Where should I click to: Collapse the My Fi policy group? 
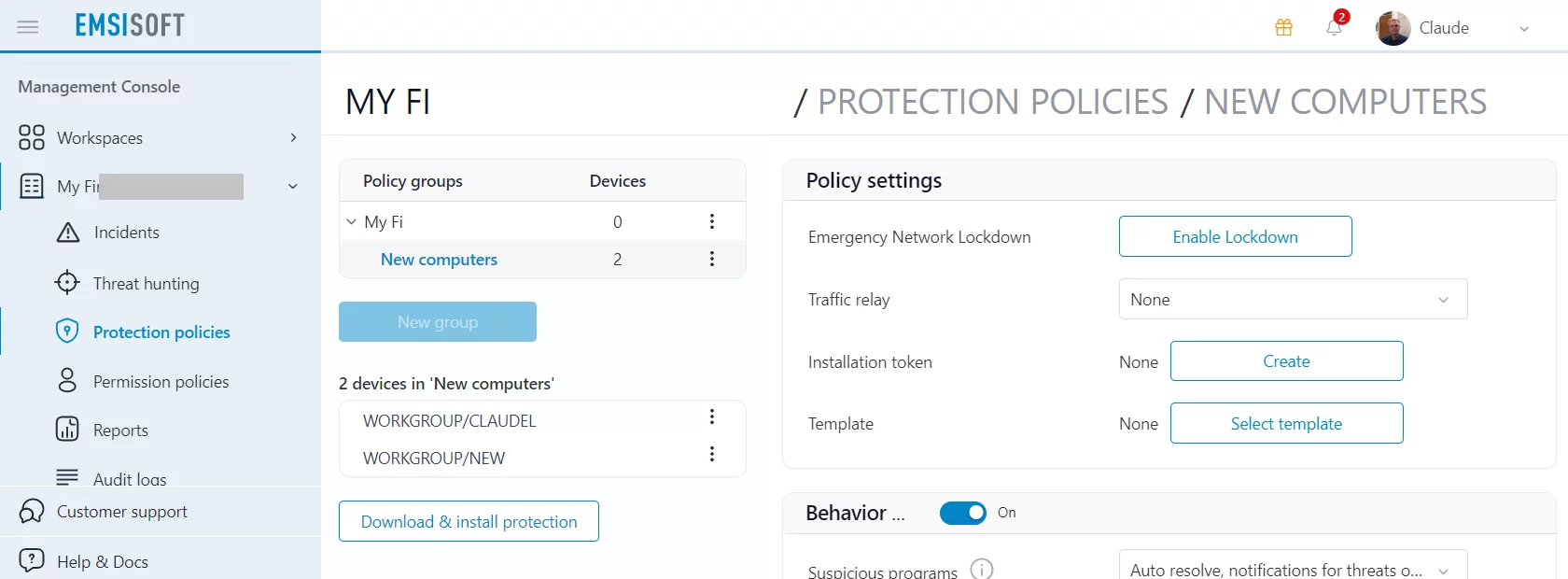(x=350, y=221)
